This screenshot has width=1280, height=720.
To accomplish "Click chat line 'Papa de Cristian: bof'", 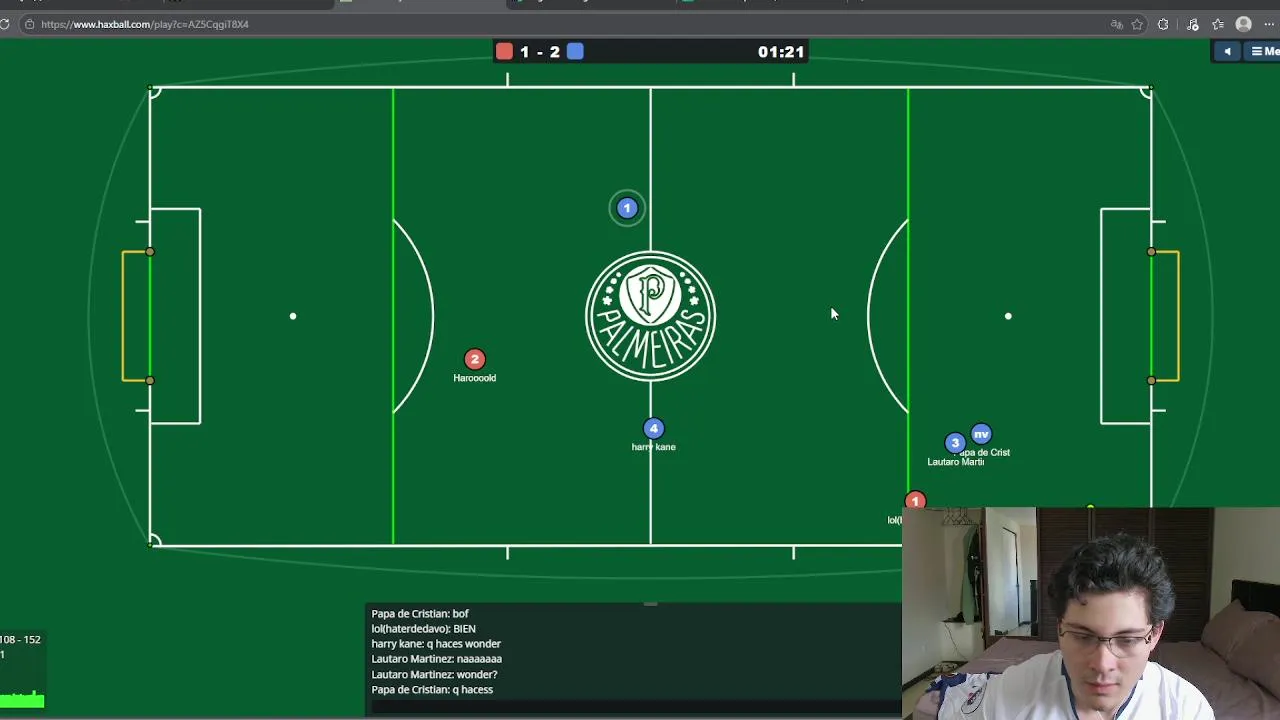I will coord(420,614).
